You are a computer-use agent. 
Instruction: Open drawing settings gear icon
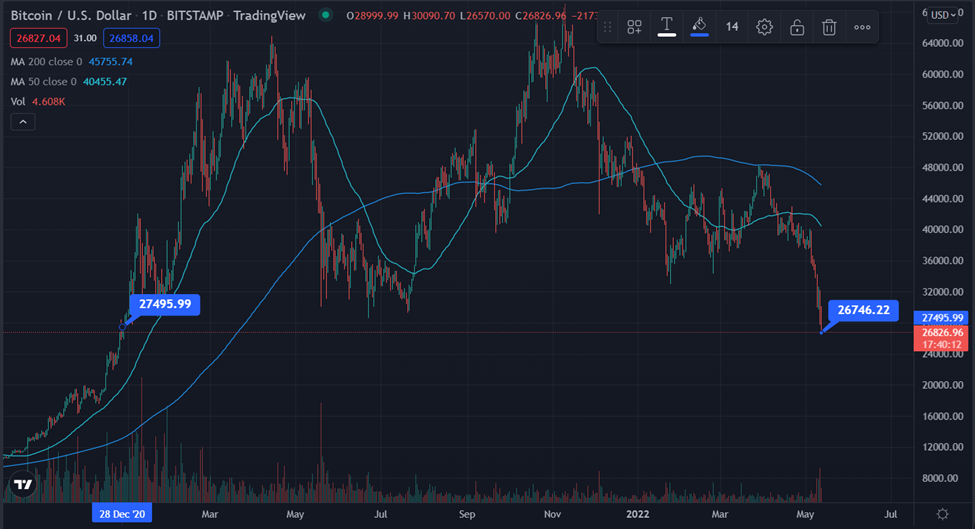click(x=764, y=27)
